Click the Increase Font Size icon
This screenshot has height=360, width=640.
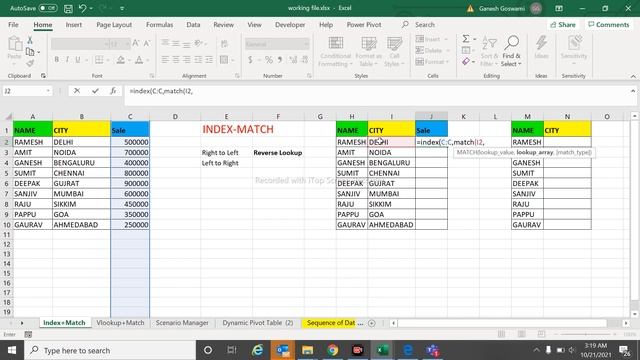(136, 43)
